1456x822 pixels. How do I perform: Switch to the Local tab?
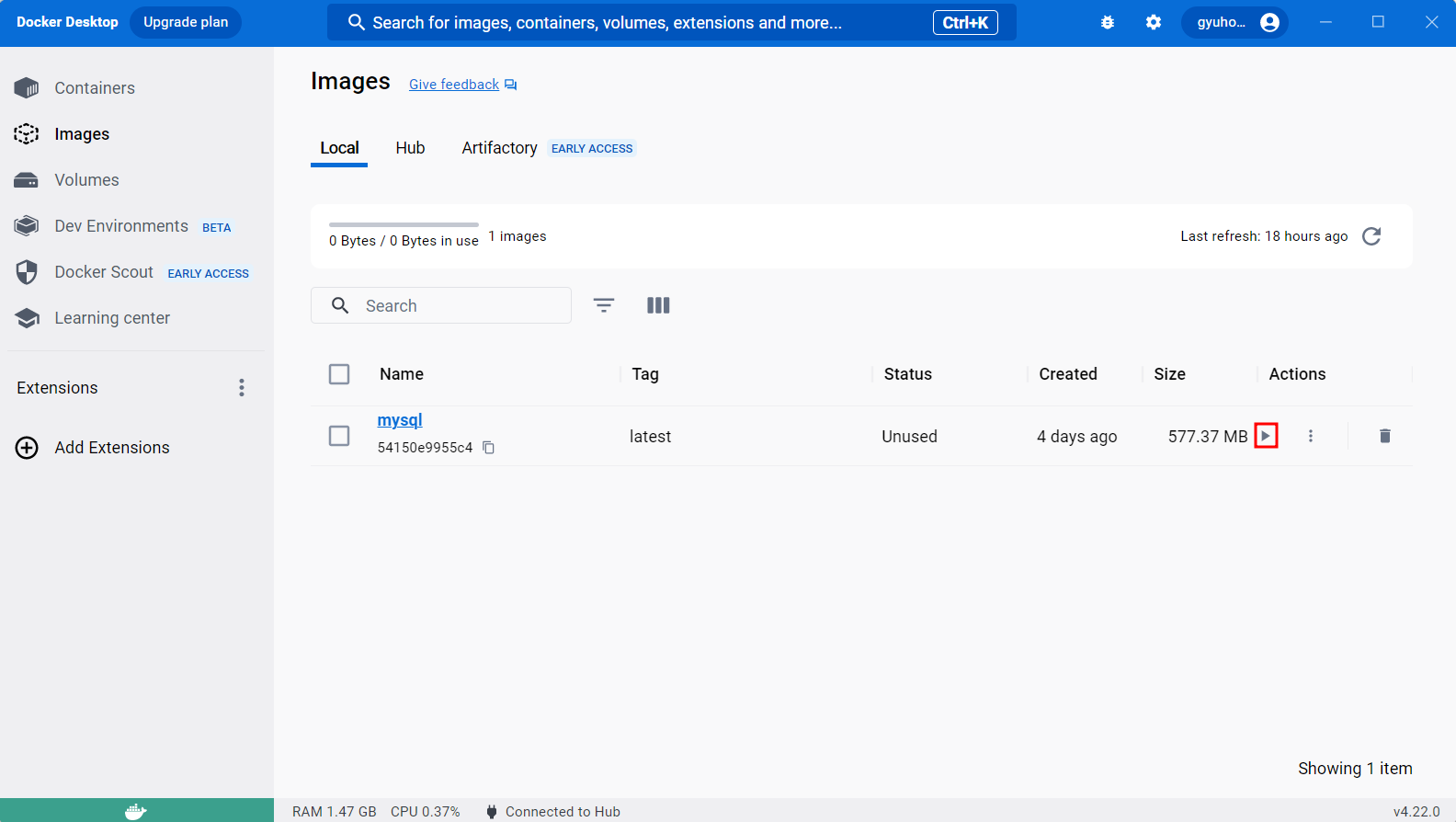click(339, 148)
